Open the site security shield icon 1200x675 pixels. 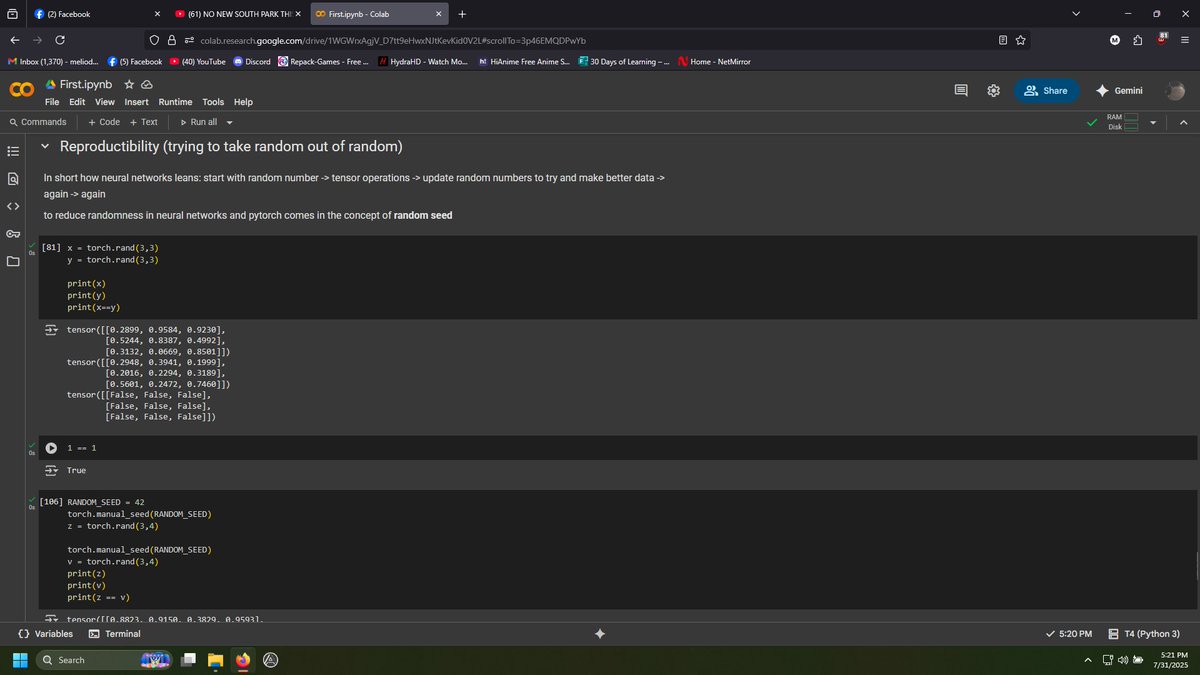156,40
